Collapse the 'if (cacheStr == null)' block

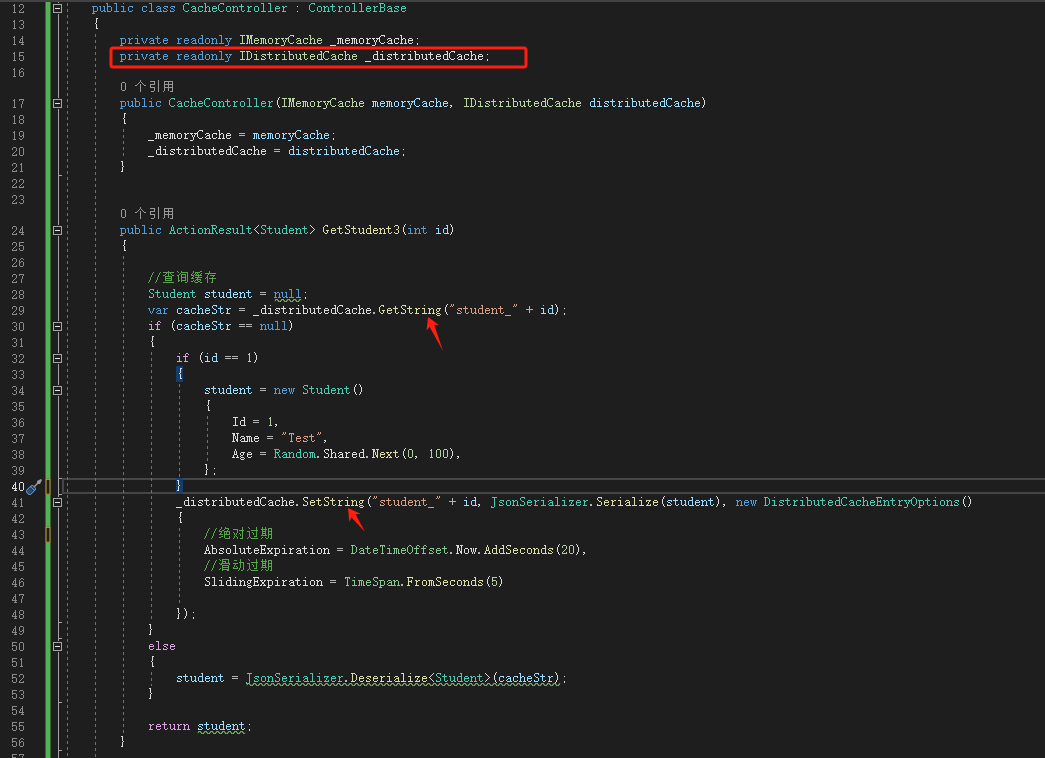click(57, 326)
